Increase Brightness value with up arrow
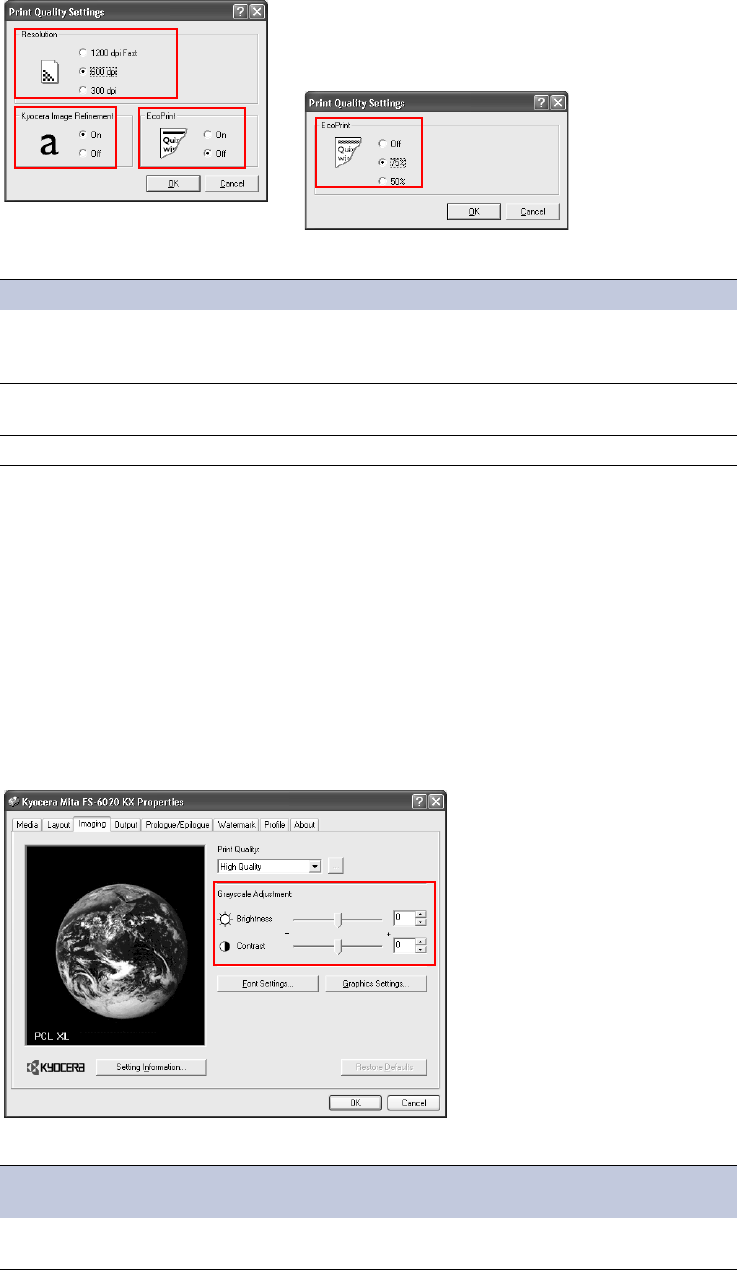This screenshot has width=737, height=1270. [x=421, y=913]
